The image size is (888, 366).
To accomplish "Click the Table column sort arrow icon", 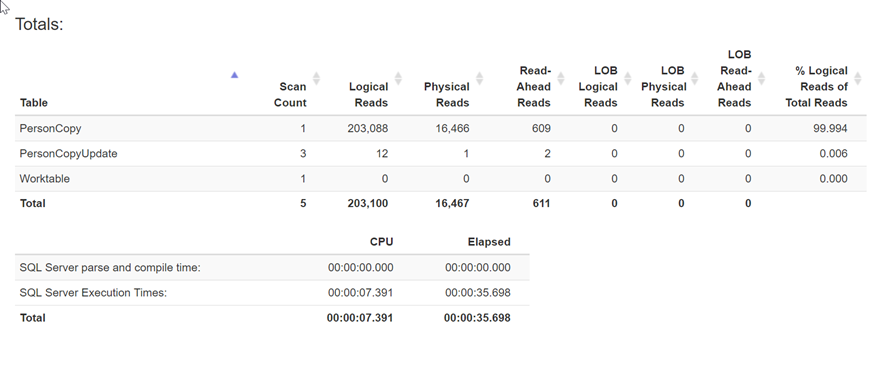I will [x=234, y=75].
